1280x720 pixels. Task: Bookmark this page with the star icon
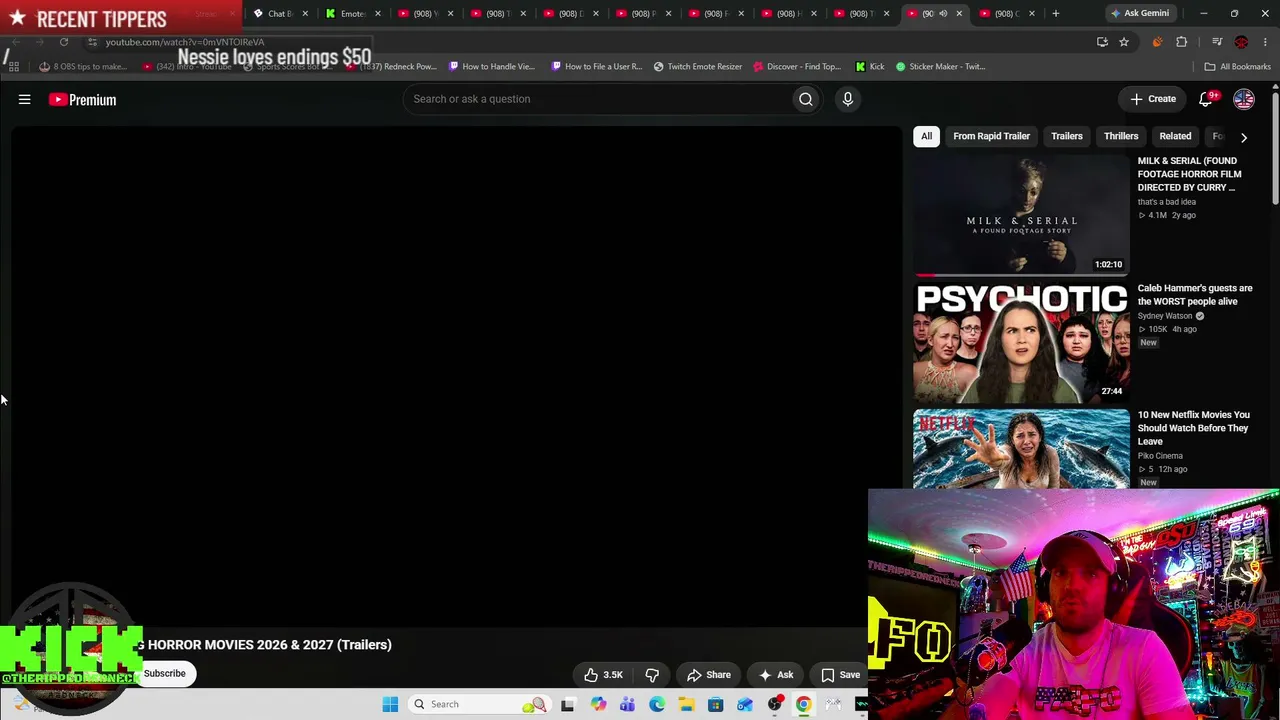1124,42
